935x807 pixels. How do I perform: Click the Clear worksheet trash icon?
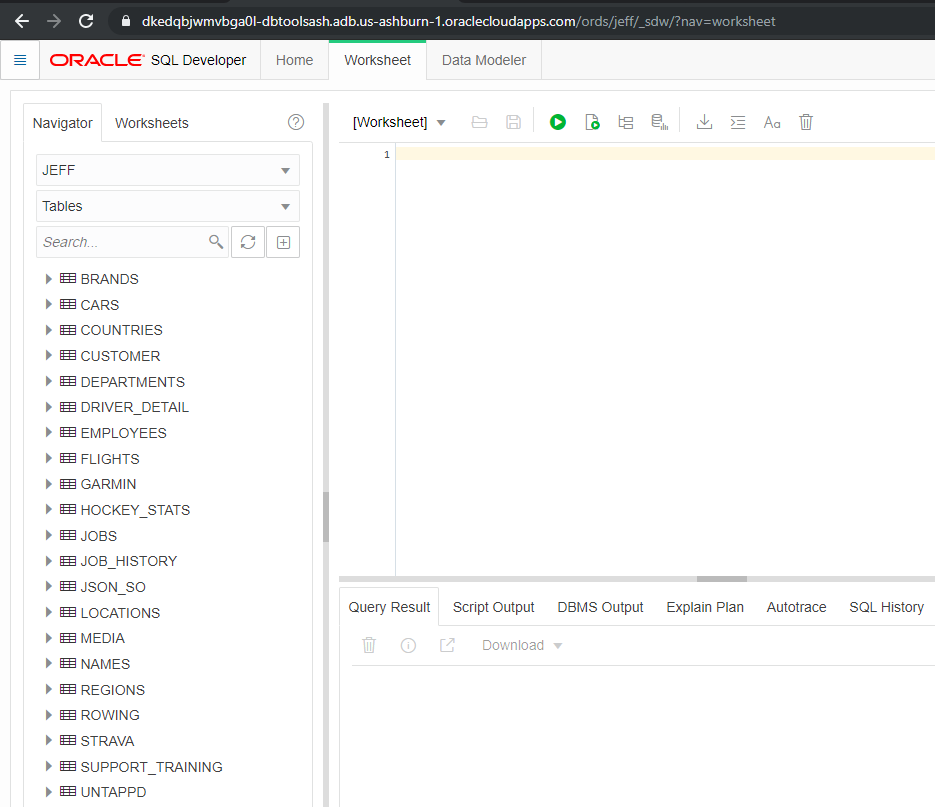[806, 122]
